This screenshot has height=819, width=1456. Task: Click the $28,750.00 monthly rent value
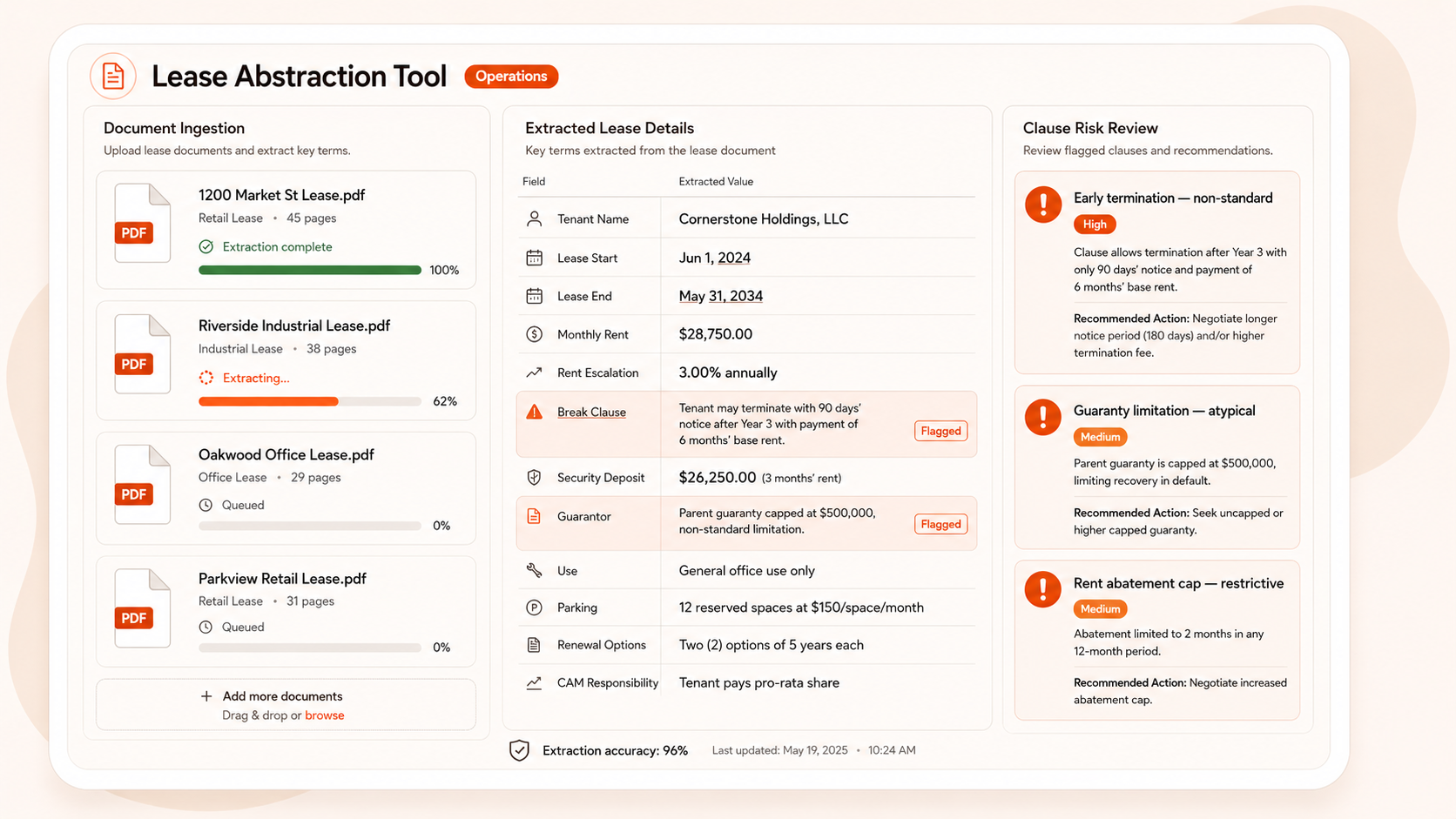pos(716,334)
